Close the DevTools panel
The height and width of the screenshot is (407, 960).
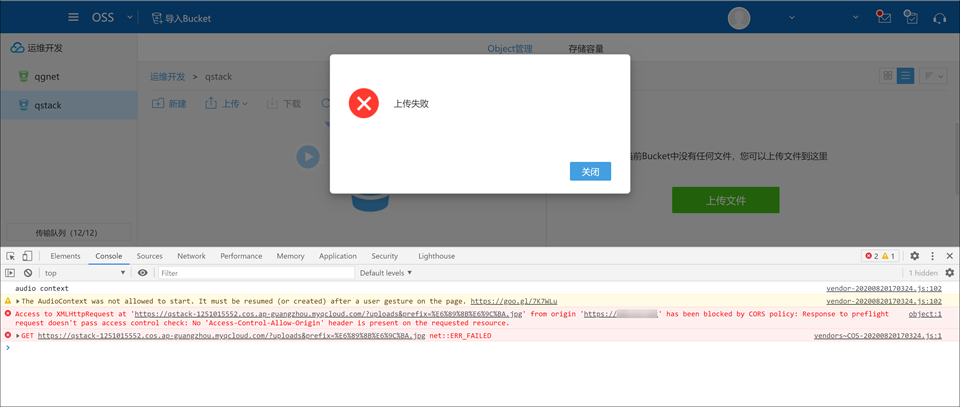(950, 256)
